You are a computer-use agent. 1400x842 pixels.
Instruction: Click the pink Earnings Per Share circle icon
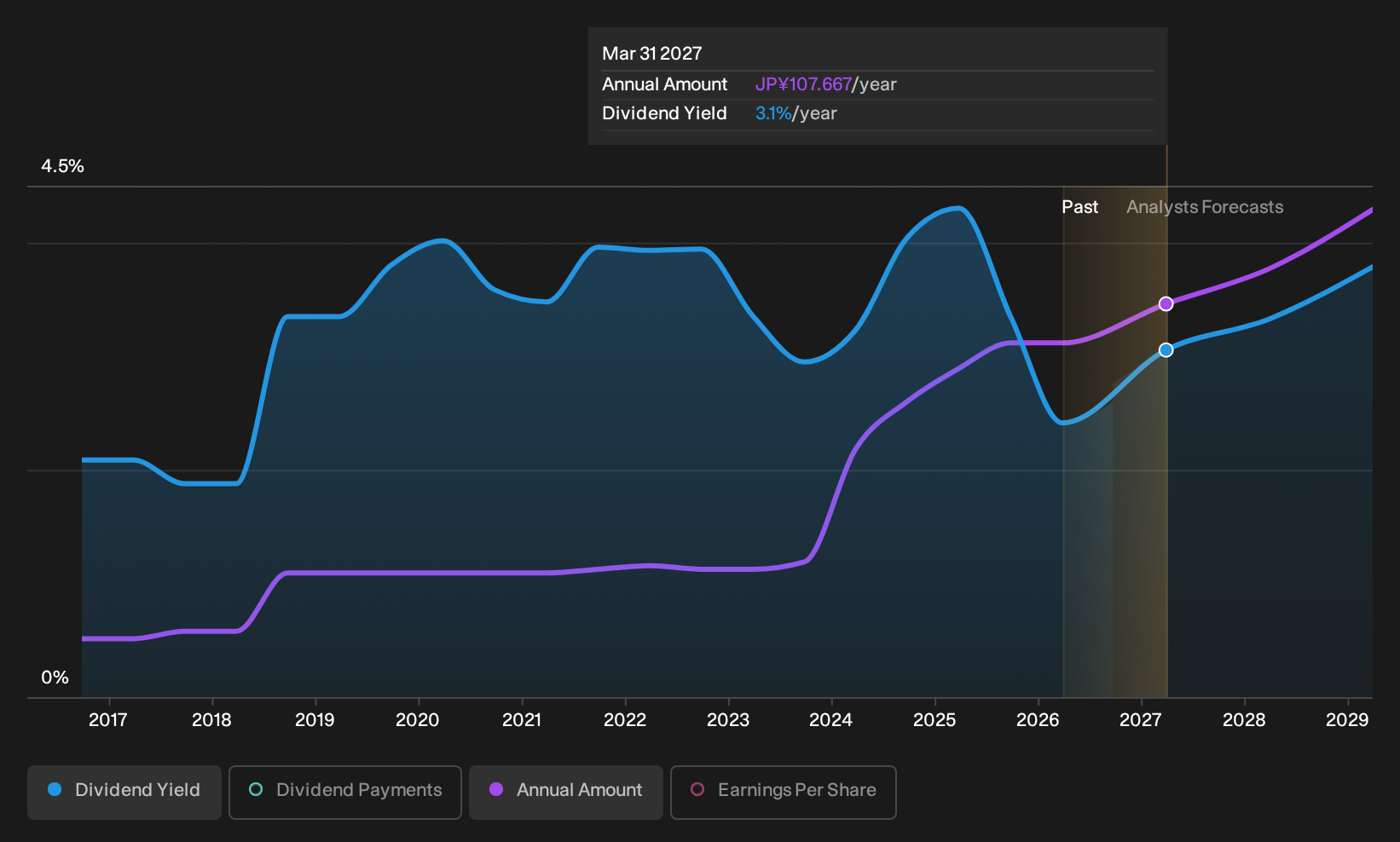(x=697, y=789)
